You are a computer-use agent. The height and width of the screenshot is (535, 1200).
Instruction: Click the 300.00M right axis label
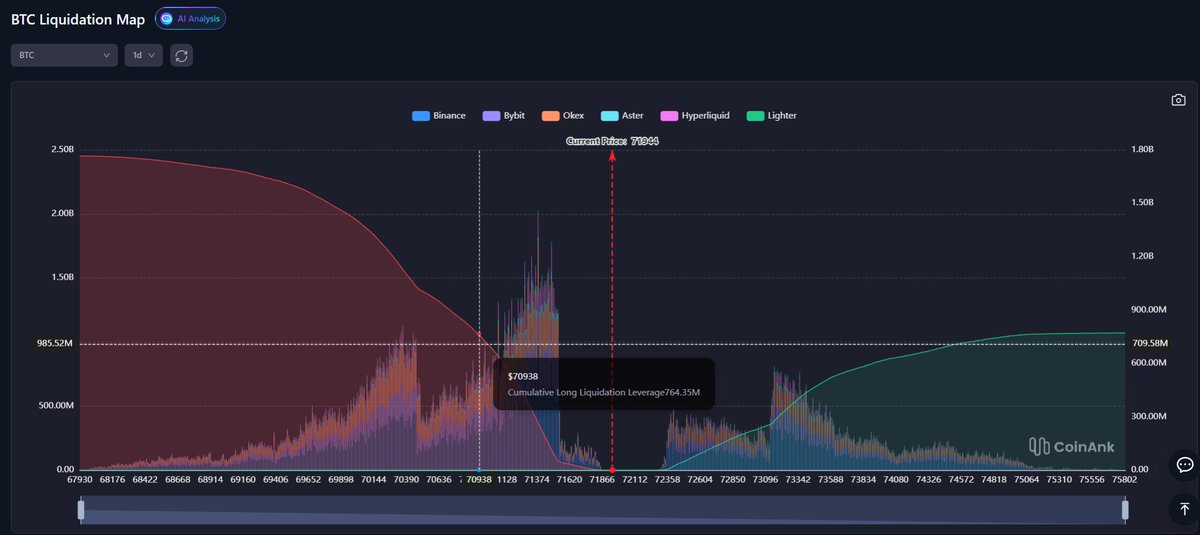[1149, 416]
